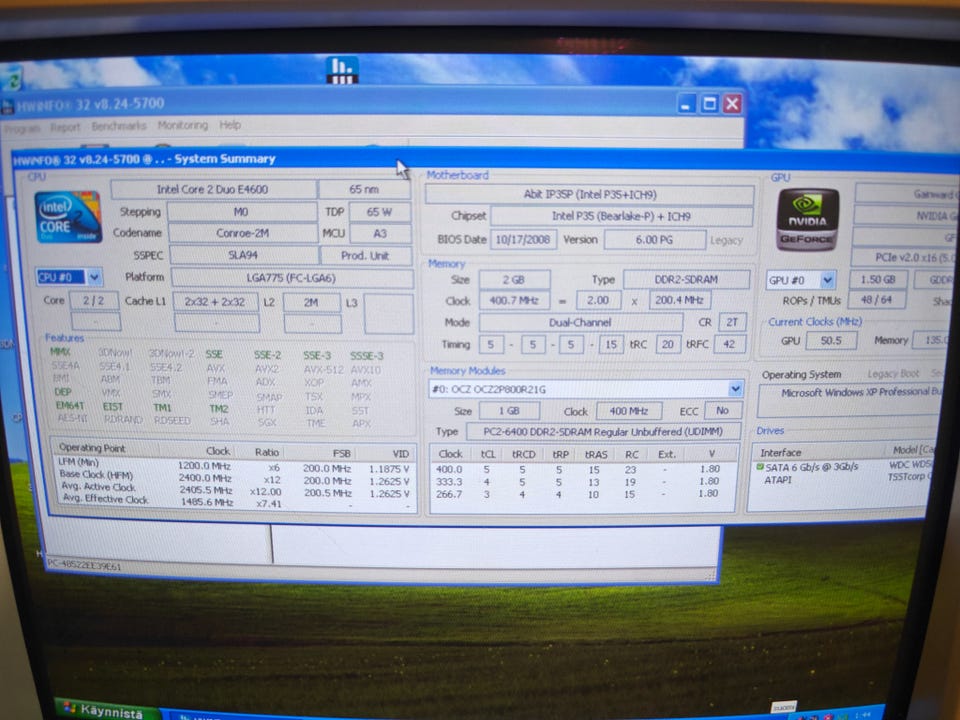
Task: Click the Avg. Active Clock row
Action: tap(233, 490)
